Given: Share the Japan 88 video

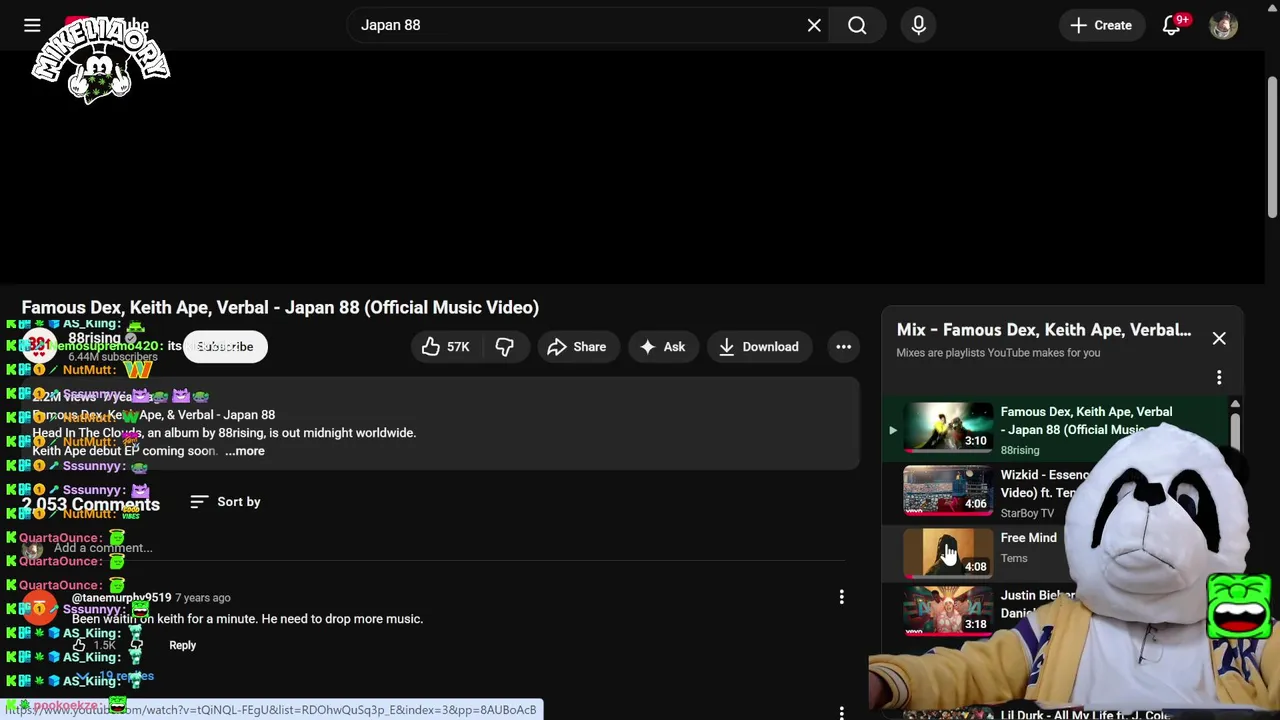Looking at the screenshot, I should click(578, 347).
